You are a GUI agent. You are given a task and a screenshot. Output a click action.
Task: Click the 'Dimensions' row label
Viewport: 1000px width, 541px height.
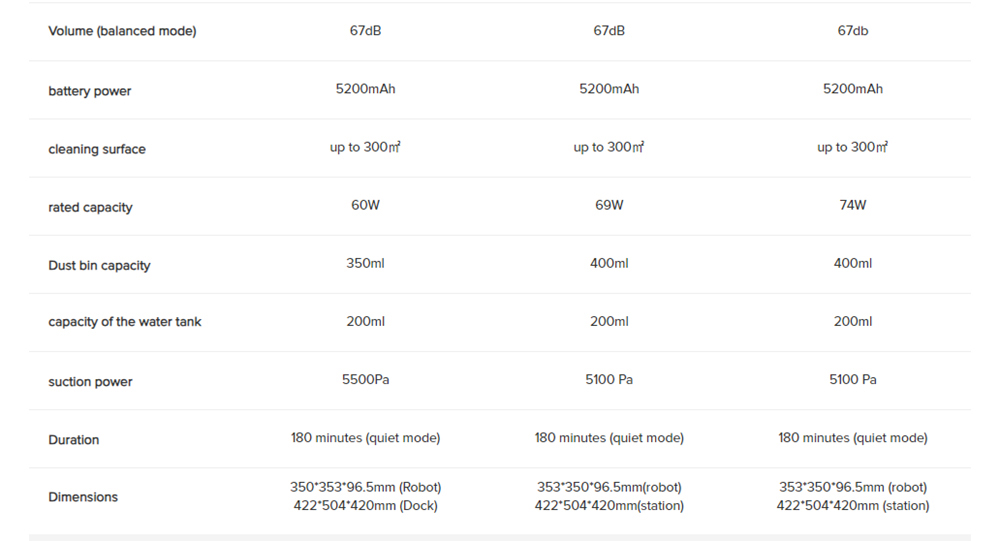click(x=83, y=497)
